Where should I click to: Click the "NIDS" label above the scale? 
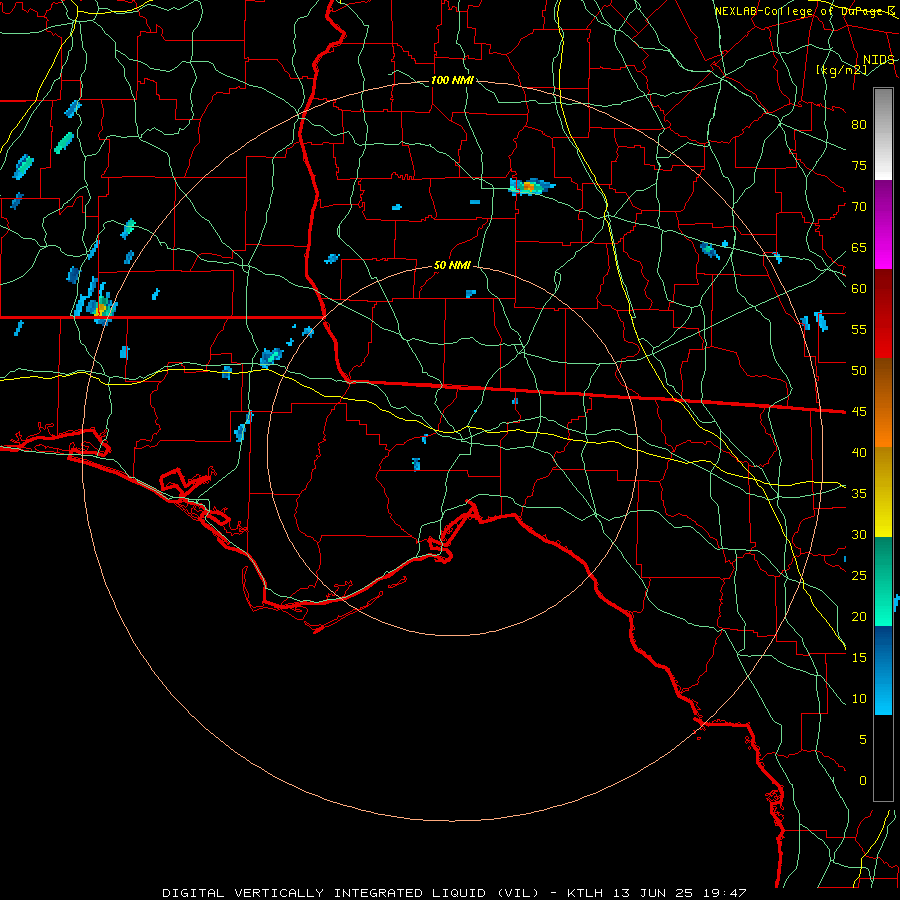click(879, 60)
